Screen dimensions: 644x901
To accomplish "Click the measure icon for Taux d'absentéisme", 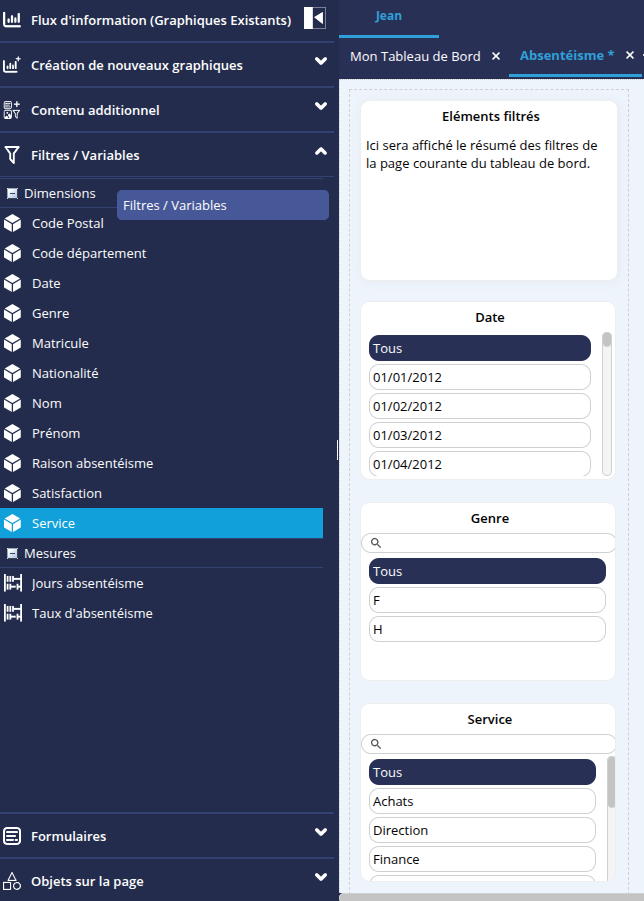I will click(x=13, y=614).
